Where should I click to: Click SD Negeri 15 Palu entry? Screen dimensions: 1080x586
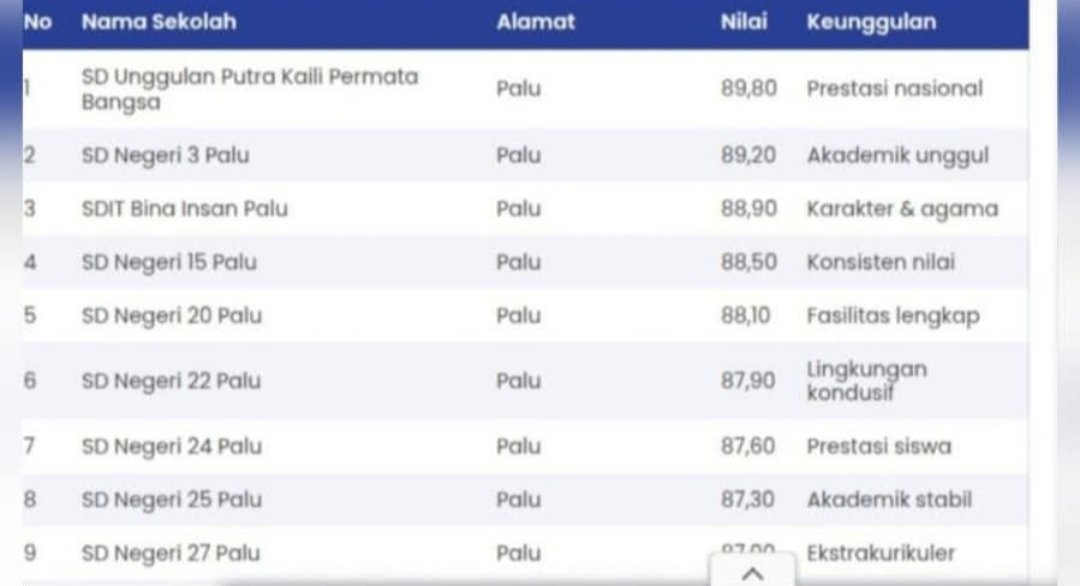click(x=169, y=262)
